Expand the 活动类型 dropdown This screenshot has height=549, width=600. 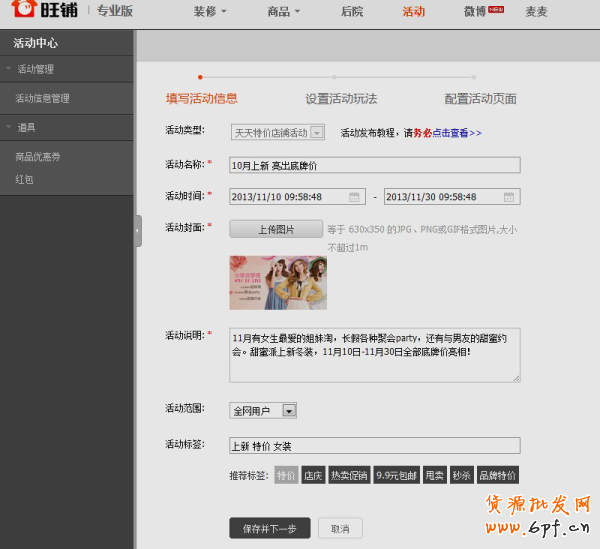pos(317,132)
